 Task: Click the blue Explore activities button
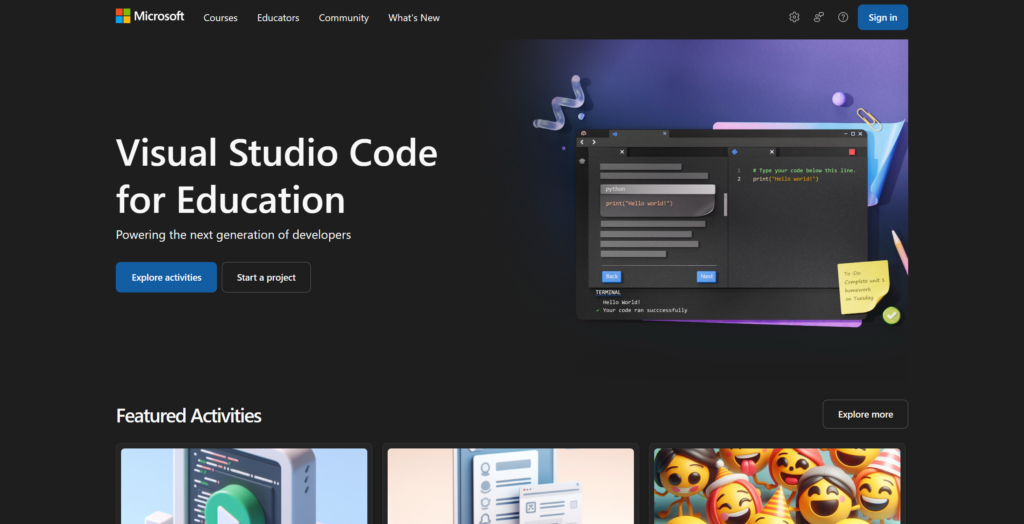166,277
